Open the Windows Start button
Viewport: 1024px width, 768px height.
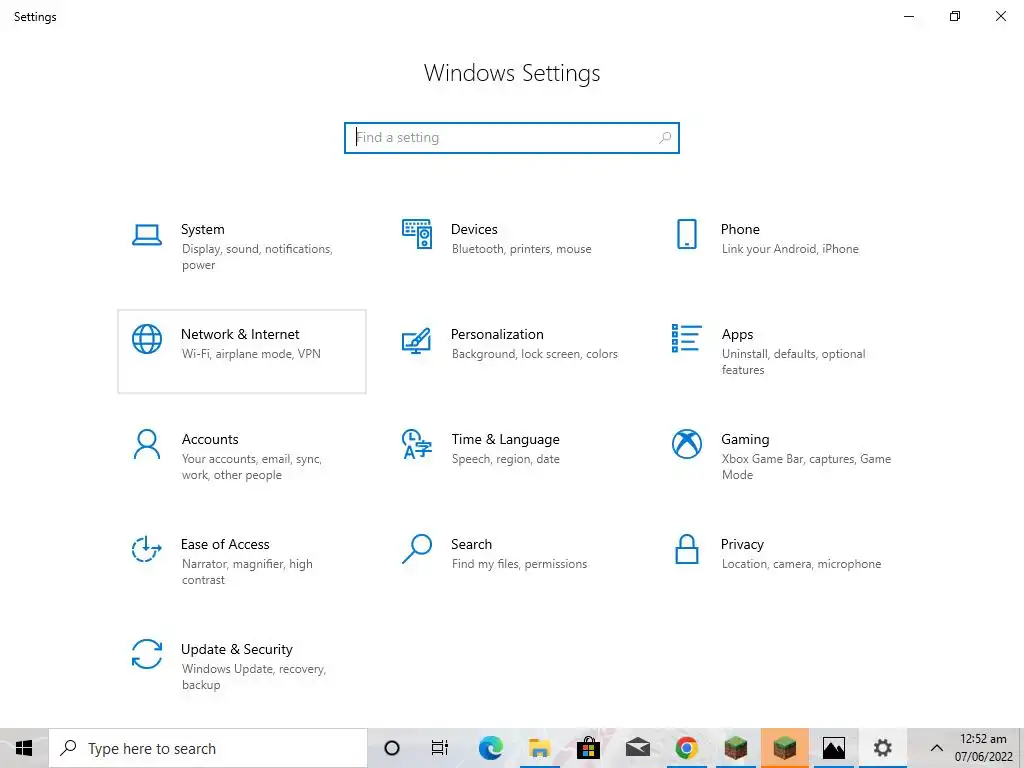(24, 748)
